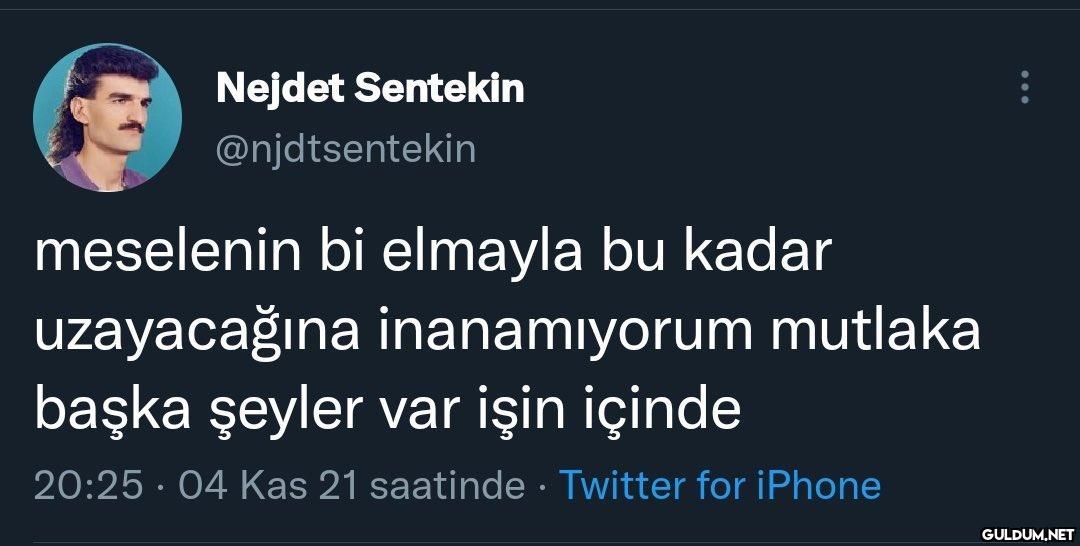Click the @njdtsentekin handle
Viewport: 1080px width, 546px height.
click(x=346, y=149)
